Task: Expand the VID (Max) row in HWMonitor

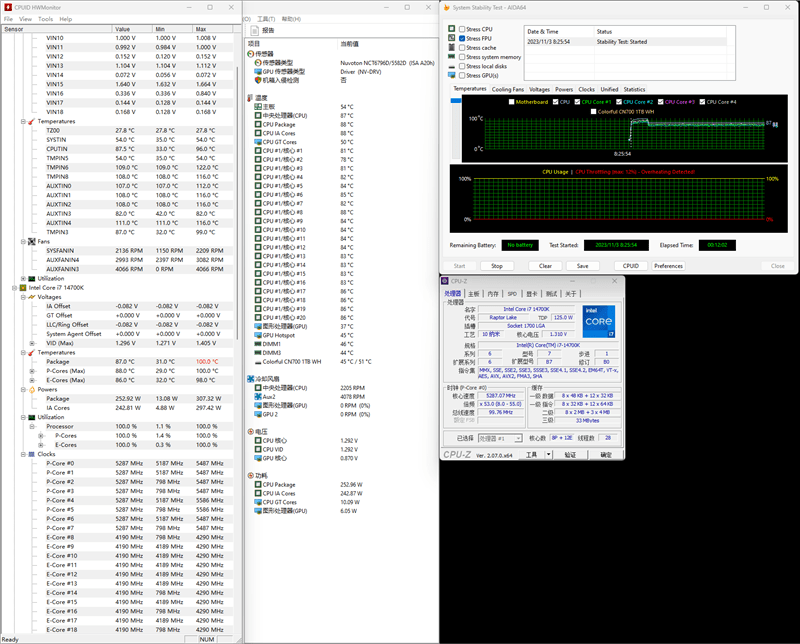Action: pyautogui.click(x=32, y=343)
